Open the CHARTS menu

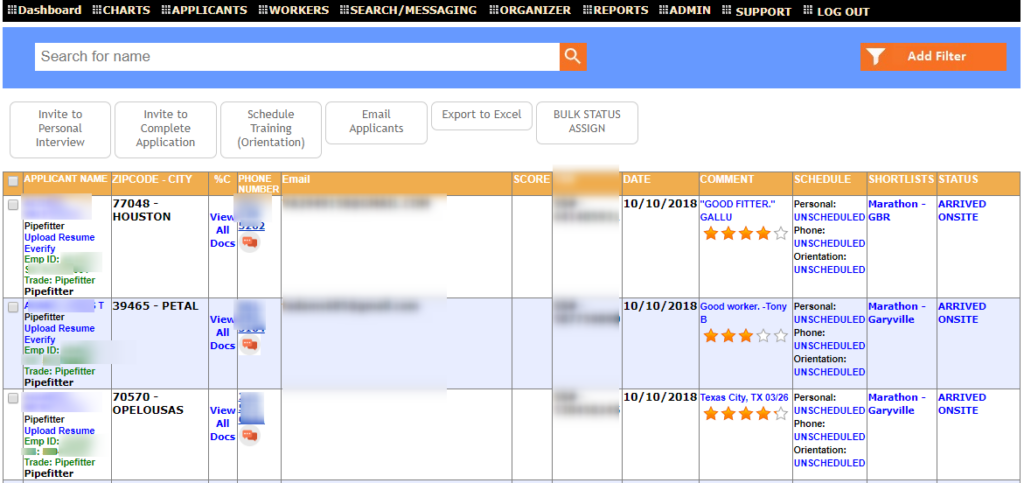pos(121,10)
